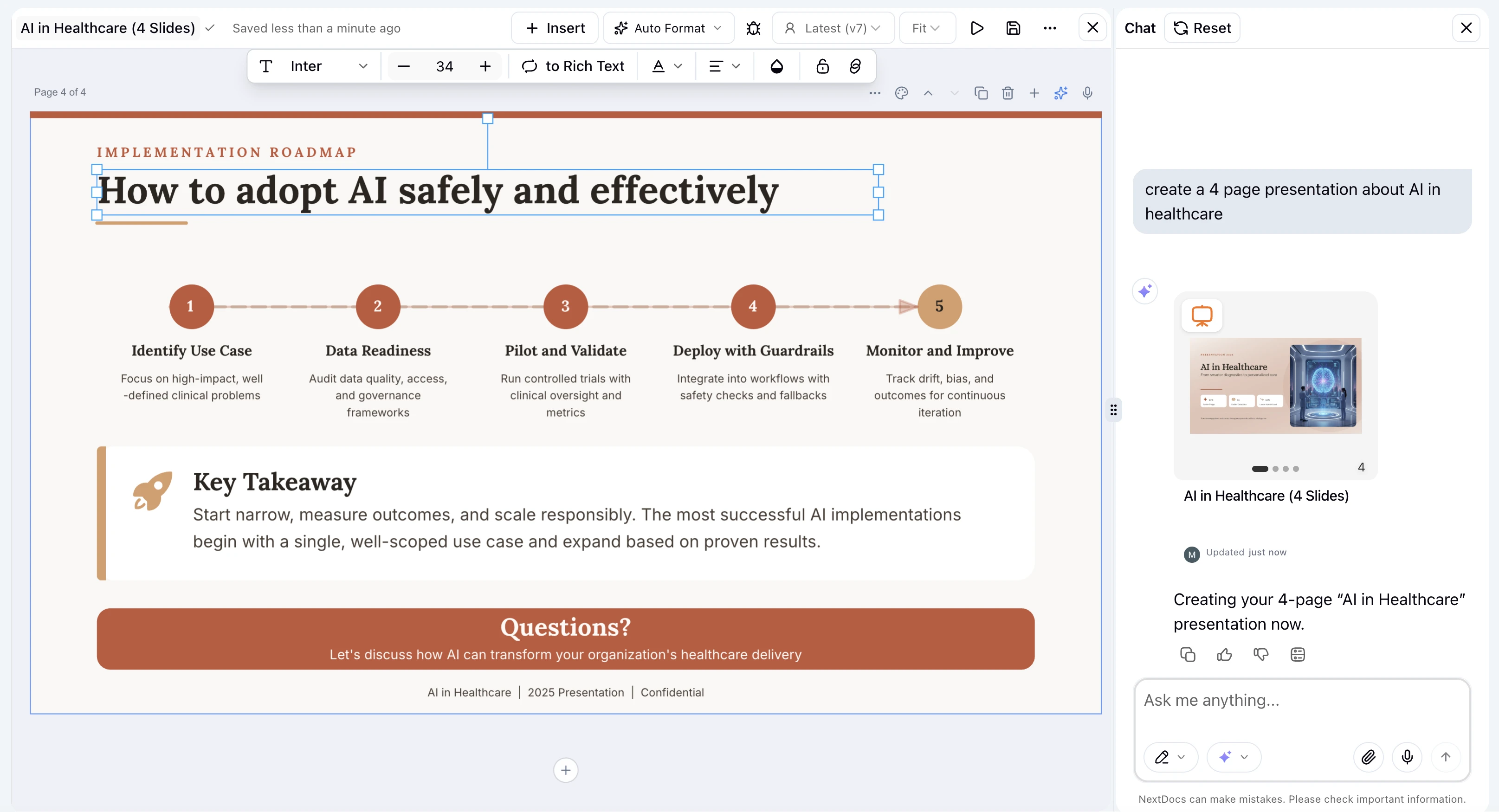Attach a file with the paperclip icon
Image resolution: width=1499 pixels, height=812 pixels.
1368,757
